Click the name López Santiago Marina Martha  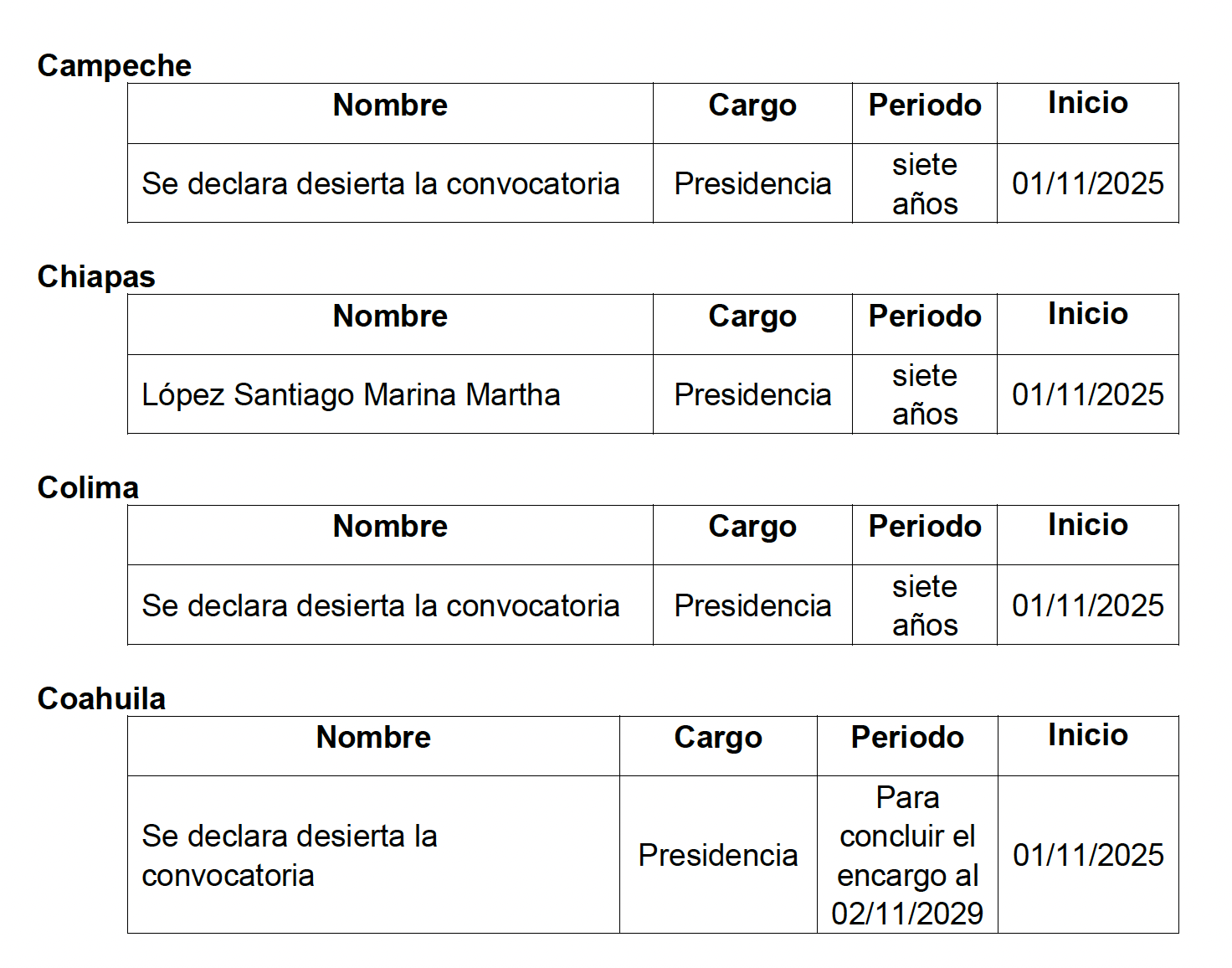(351, 394)
